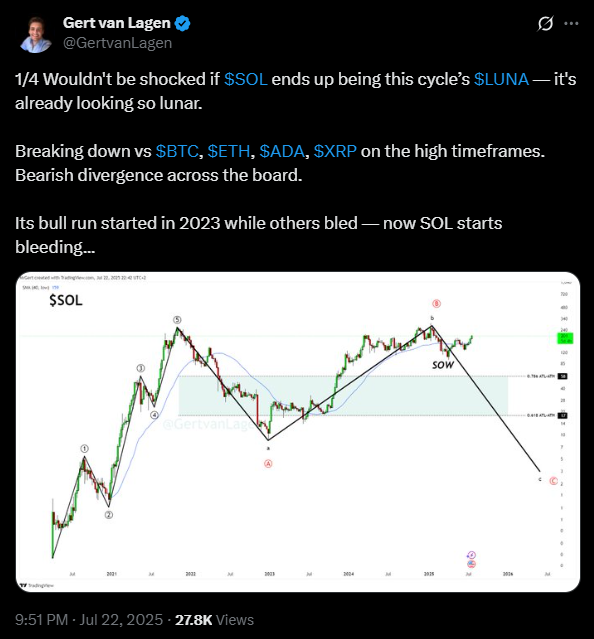594x639 pixels.
Task: Click the circled 5 wave marker
Action: coord(177,320)
